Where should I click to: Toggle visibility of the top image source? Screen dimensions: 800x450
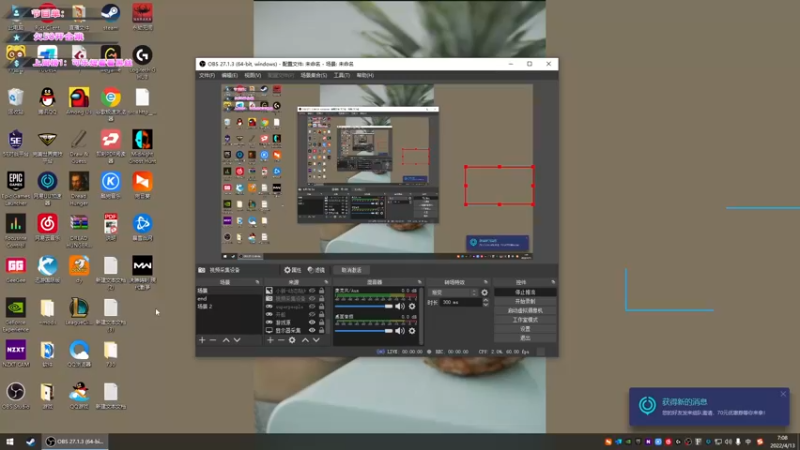click(x=312, y=291)
